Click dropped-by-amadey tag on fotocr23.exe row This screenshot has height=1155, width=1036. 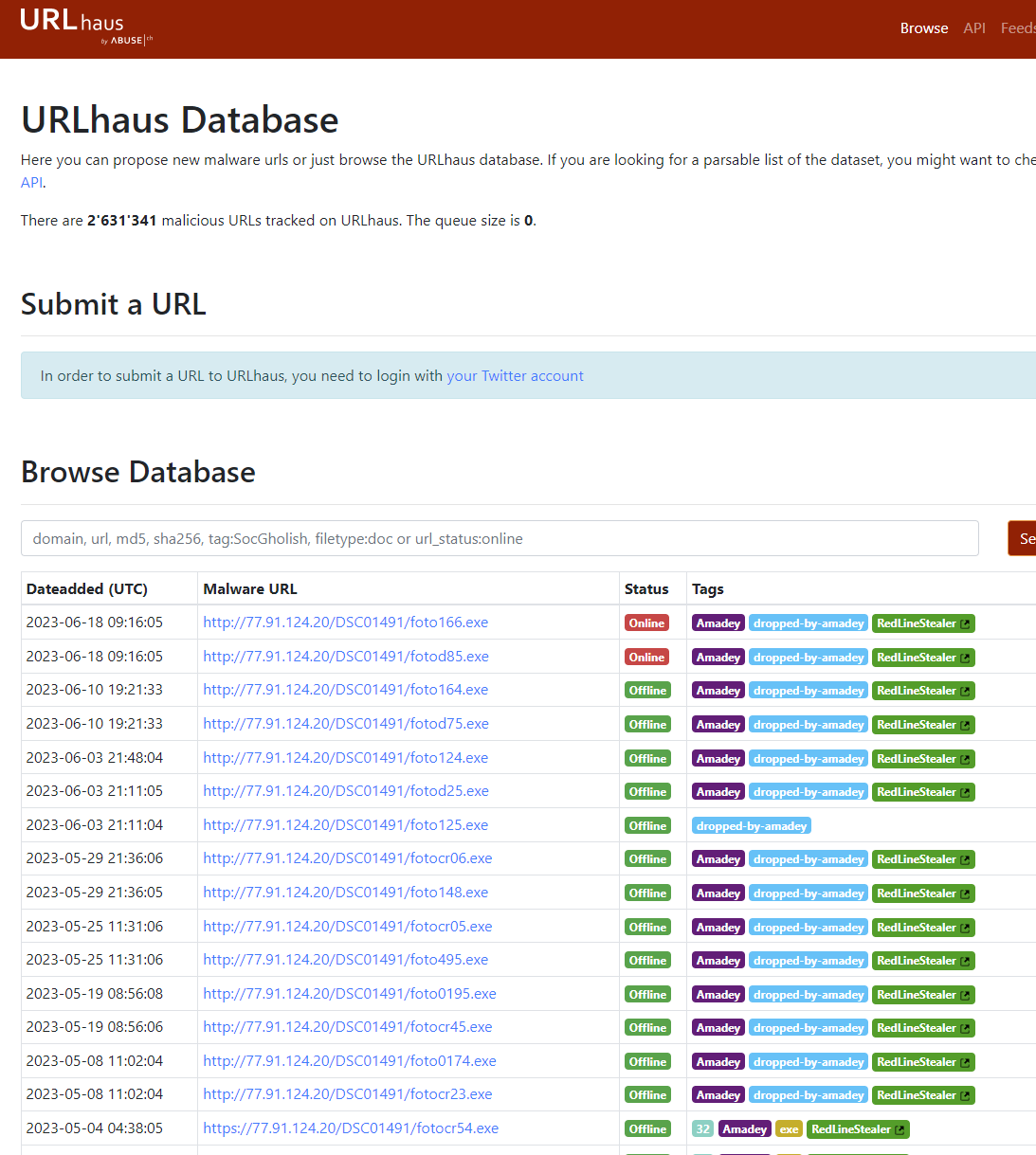click(809, 1095)
